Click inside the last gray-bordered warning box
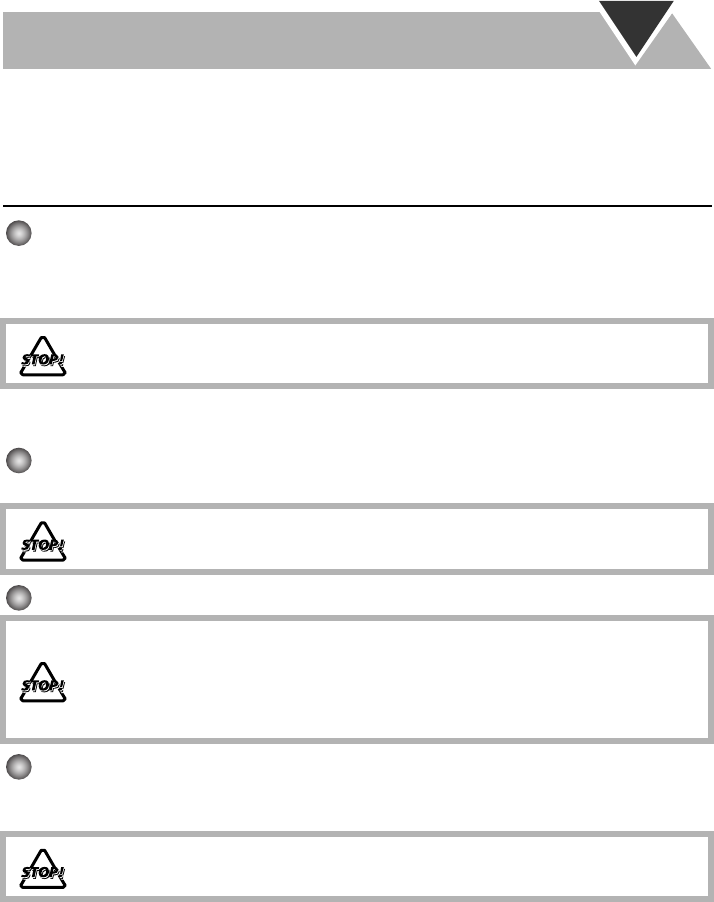Screen dimensions: 714x902 [x=380, y=864]
